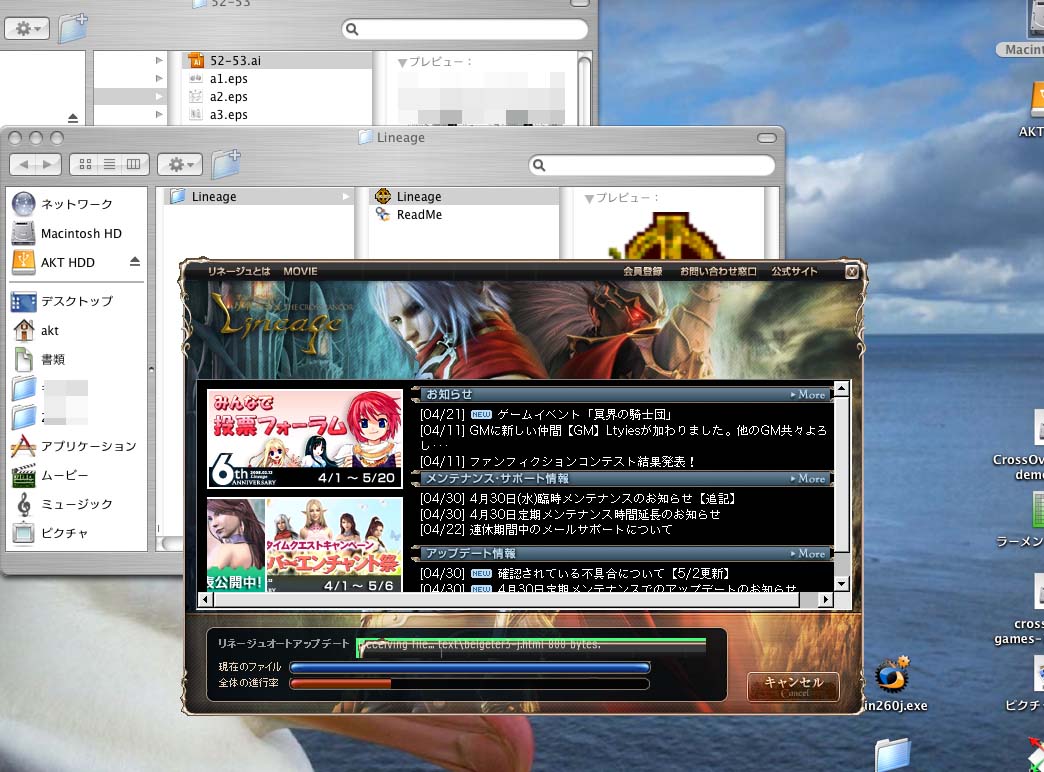Switch Lineage Finder to icon view
This screenshot has width=1044, height=772.
pyautogui.click(x=85, y=164)
